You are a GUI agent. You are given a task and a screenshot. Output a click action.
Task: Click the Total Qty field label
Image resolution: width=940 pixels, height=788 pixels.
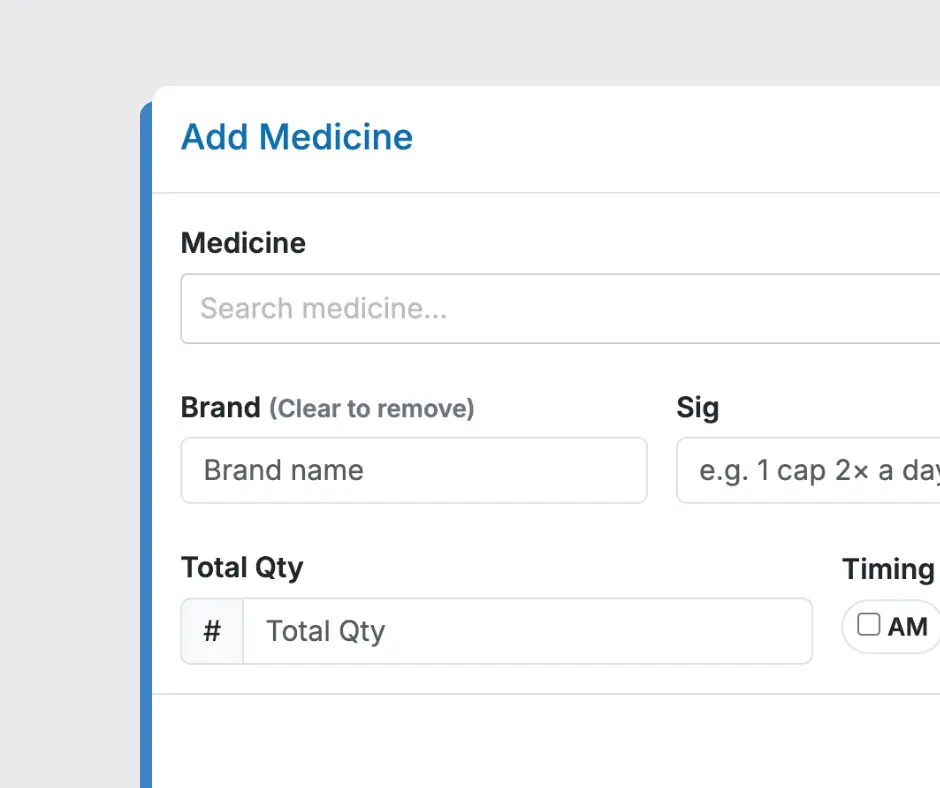242,567
